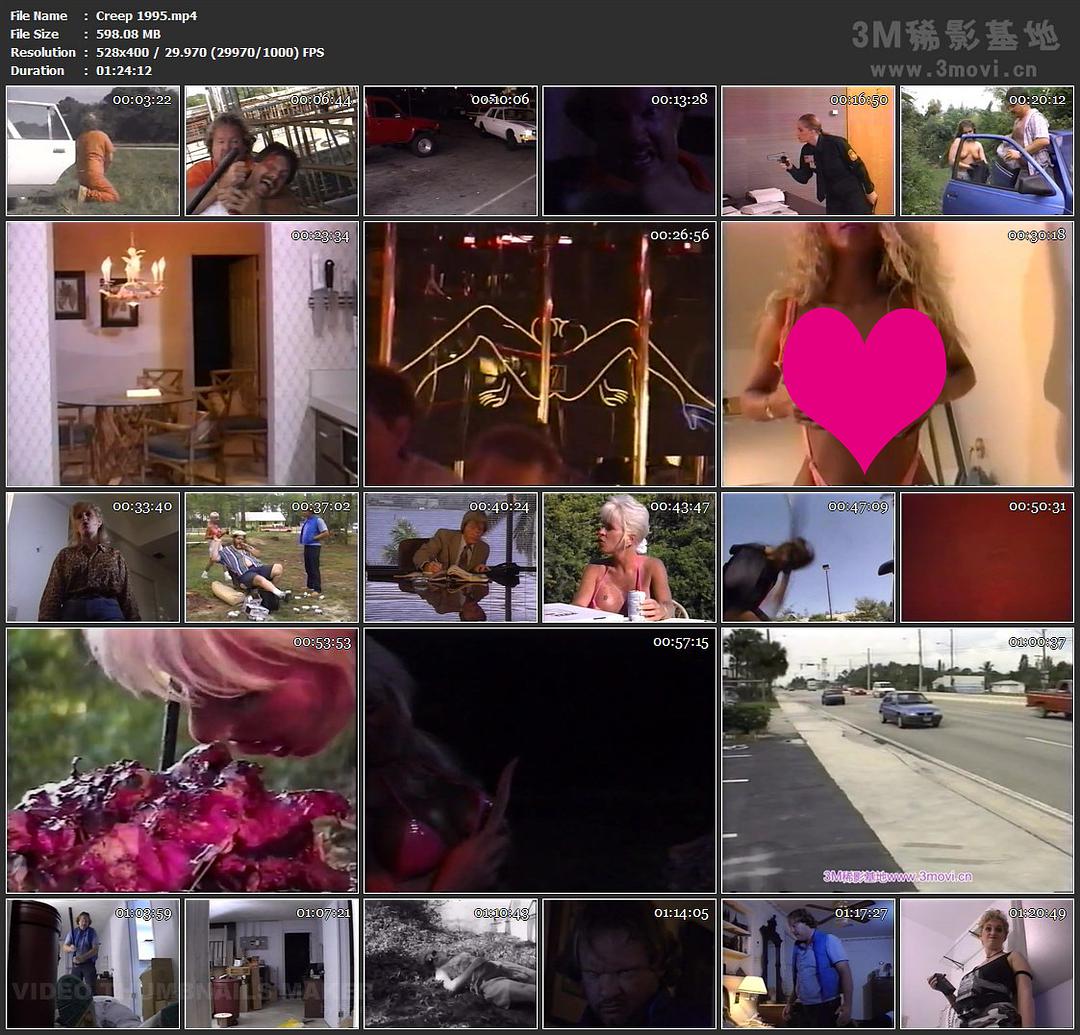Open the 00:20:12 thumbnail with blue car
Screen dimensions: 1080x1035
tap(987, 151)
